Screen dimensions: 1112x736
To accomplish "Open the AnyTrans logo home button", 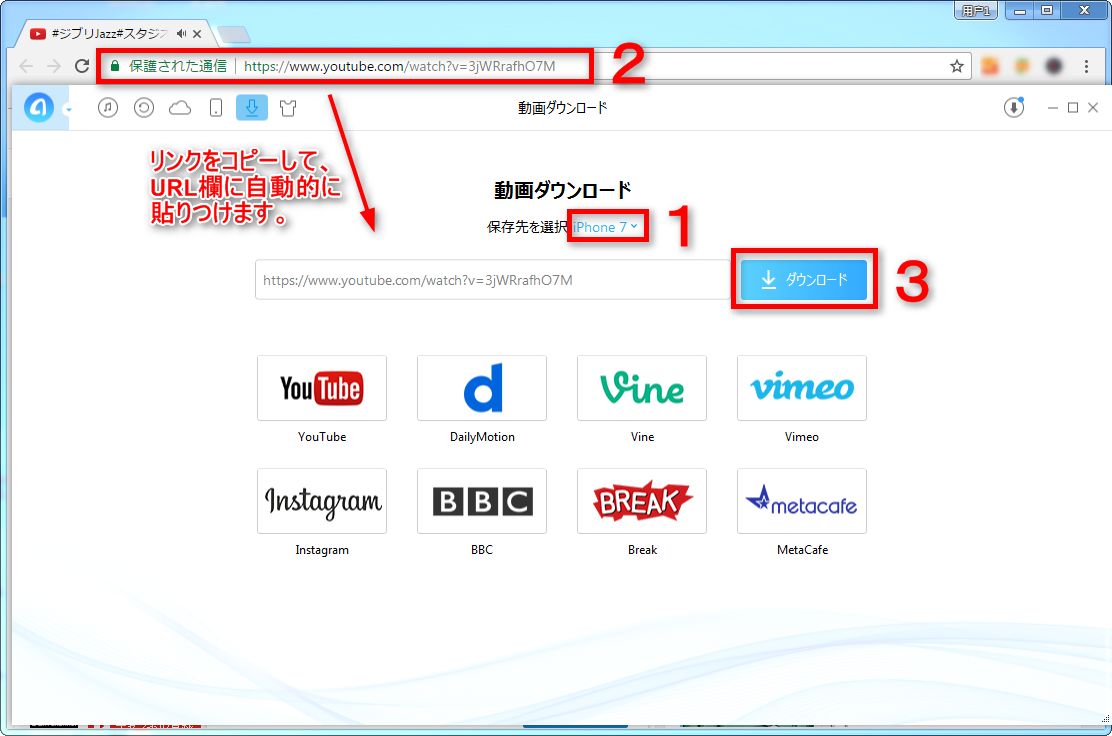I will point(39,108).
